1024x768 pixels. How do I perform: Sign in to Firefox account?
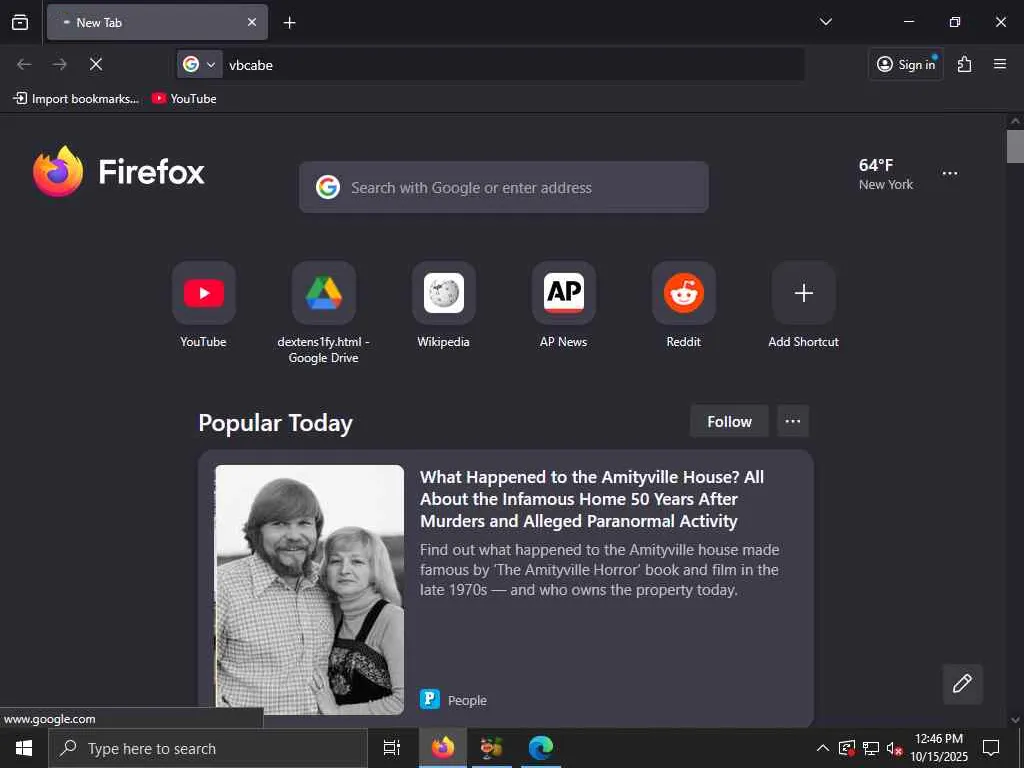tap(906, 64)
